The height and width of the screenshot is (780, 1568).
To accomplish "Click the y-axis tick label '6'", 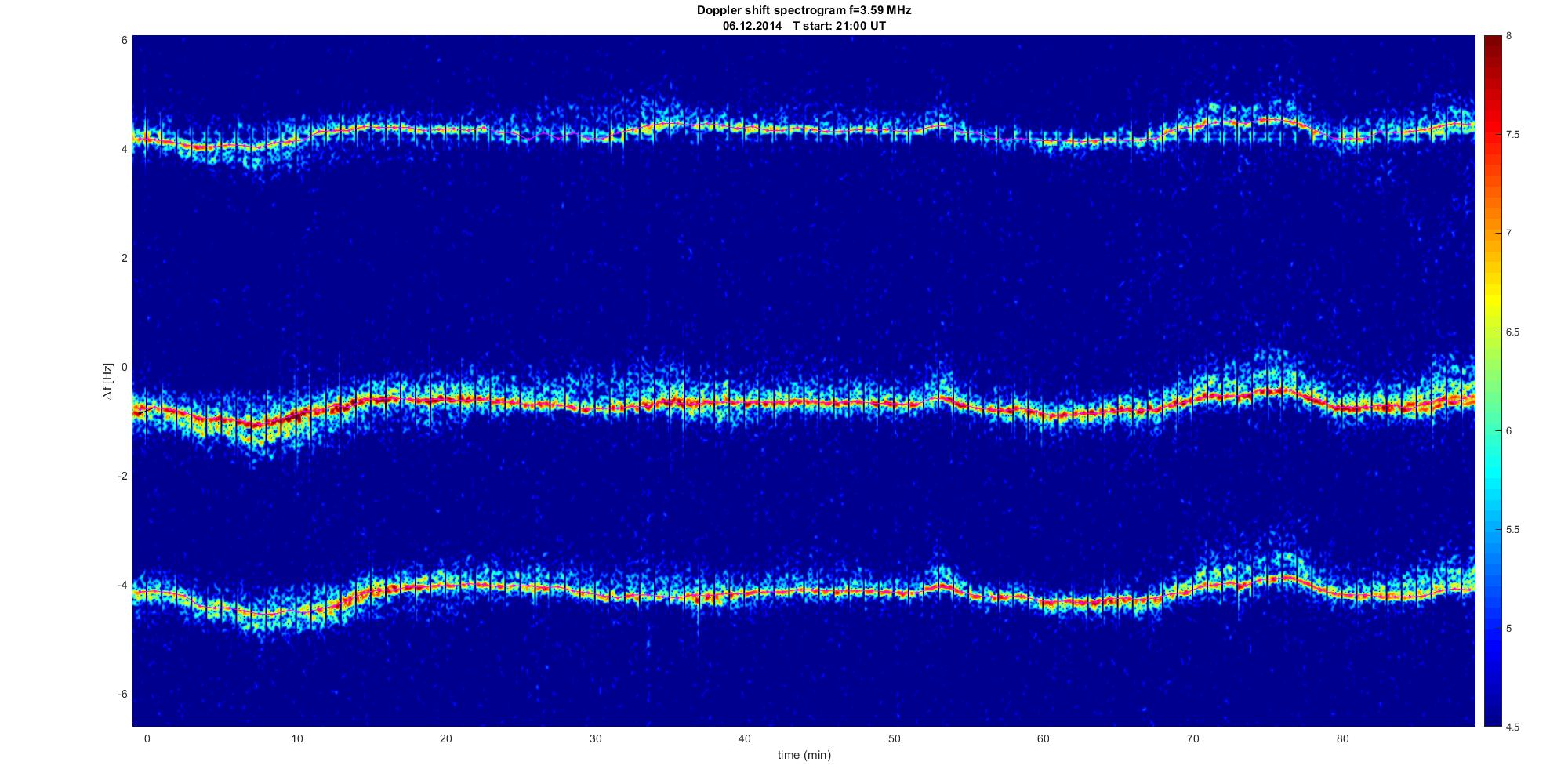I will [x=124, y=40].
